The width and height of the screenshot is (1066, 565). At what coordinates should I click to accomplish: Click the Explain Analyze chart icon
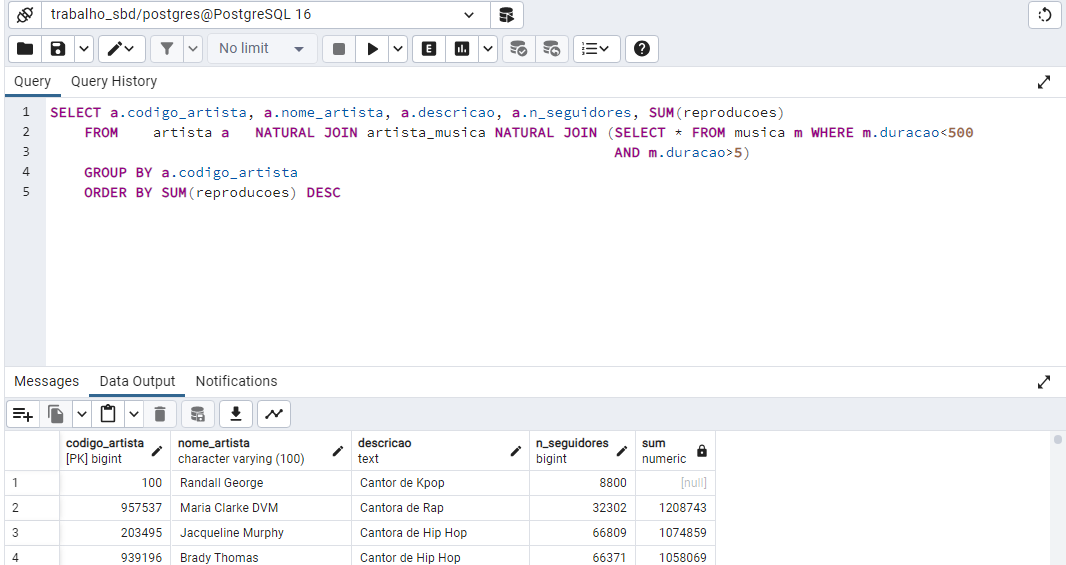click(x=462, y=49)
